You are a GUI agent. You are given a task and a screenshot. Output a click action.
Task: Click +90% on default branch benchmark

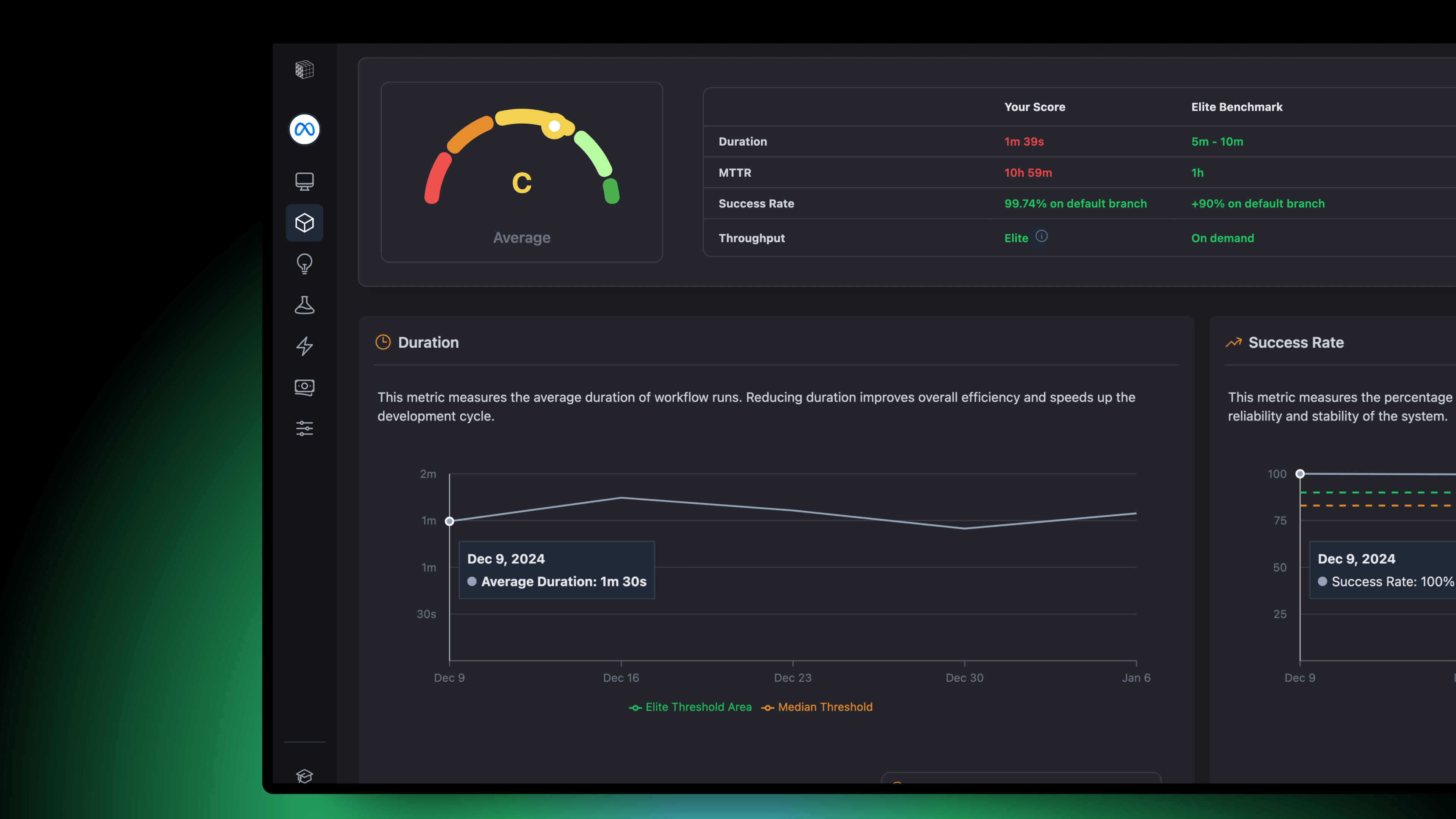tap(1258, 204)
